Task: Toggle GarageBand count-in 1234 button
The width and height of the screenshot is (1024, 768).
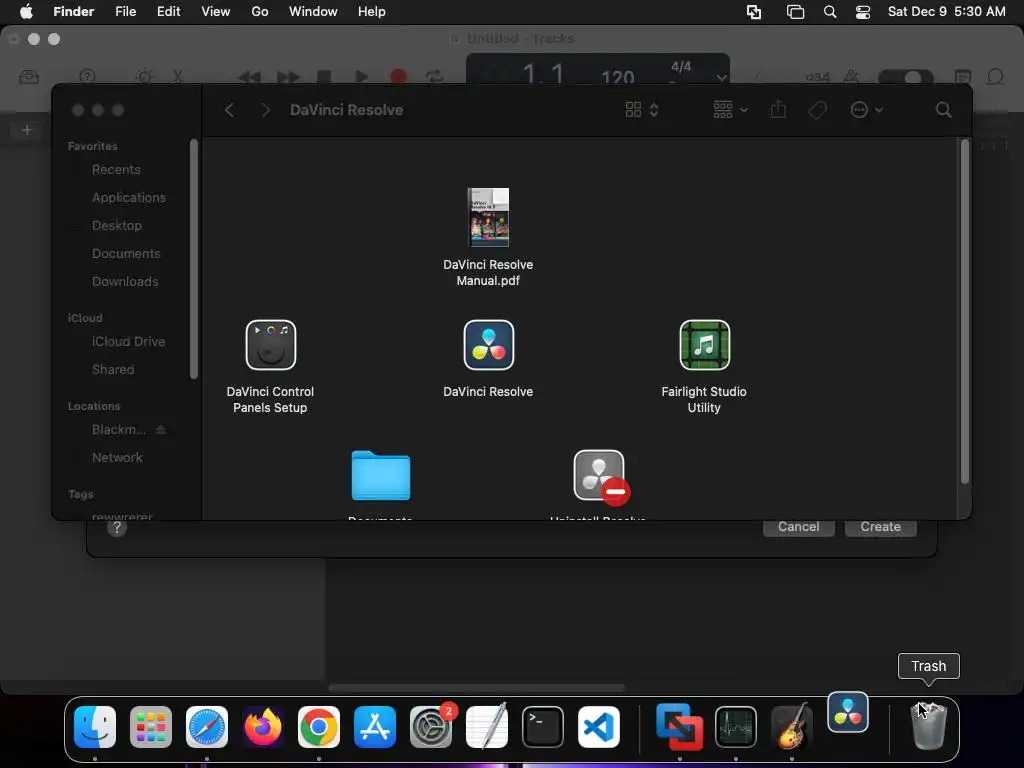Action: click(x=817, y=77)
